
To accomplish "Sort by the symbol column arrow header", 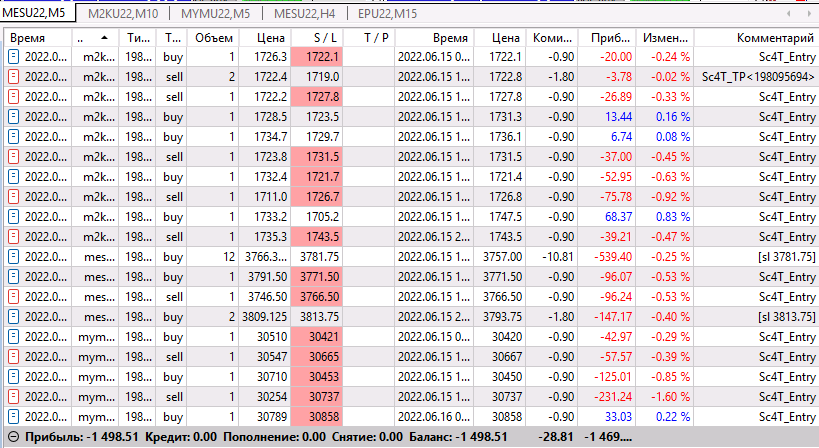I will click(95, 38).
